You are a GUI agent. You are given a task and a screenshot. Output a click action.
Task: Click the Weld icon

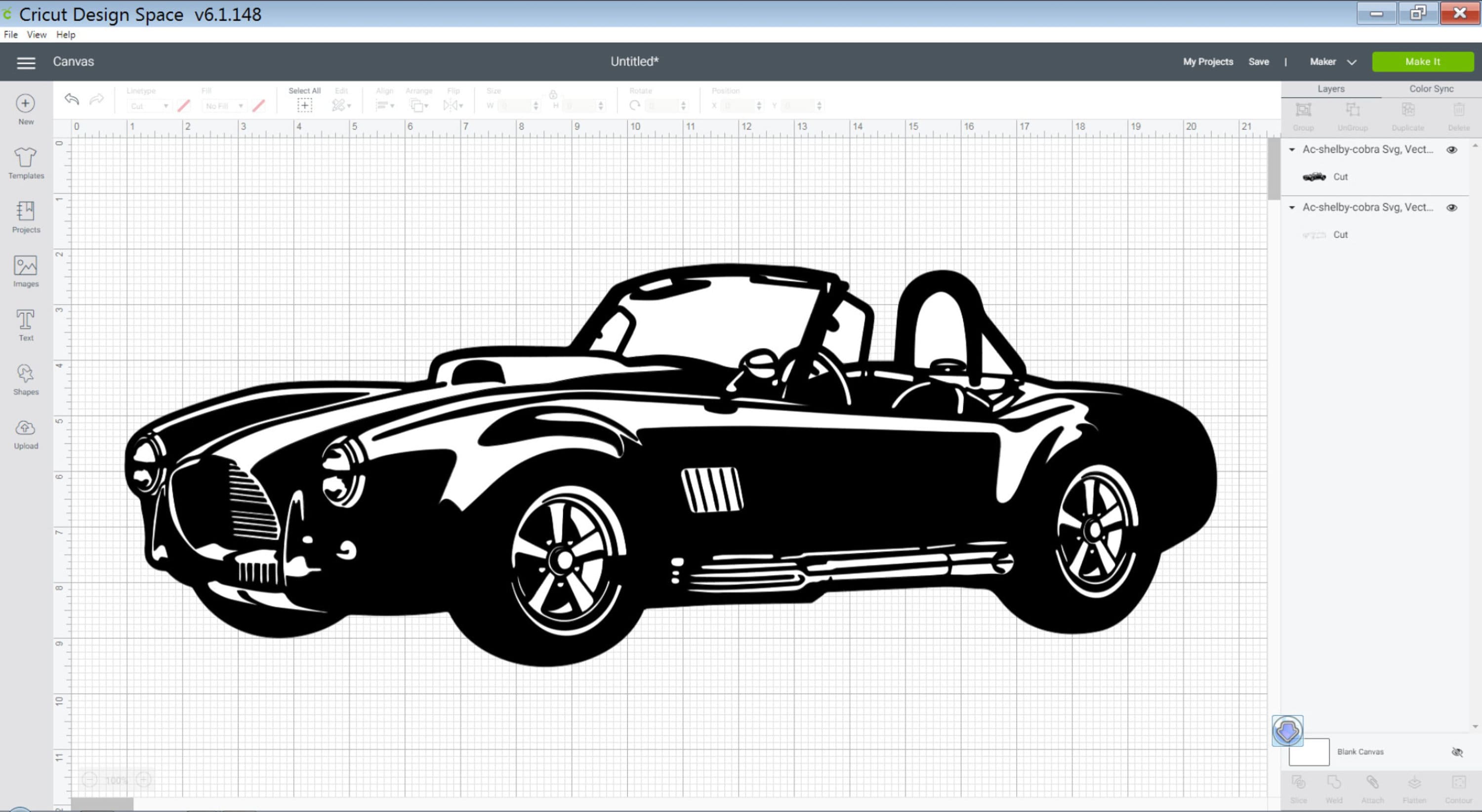(x=1334, y=783)
